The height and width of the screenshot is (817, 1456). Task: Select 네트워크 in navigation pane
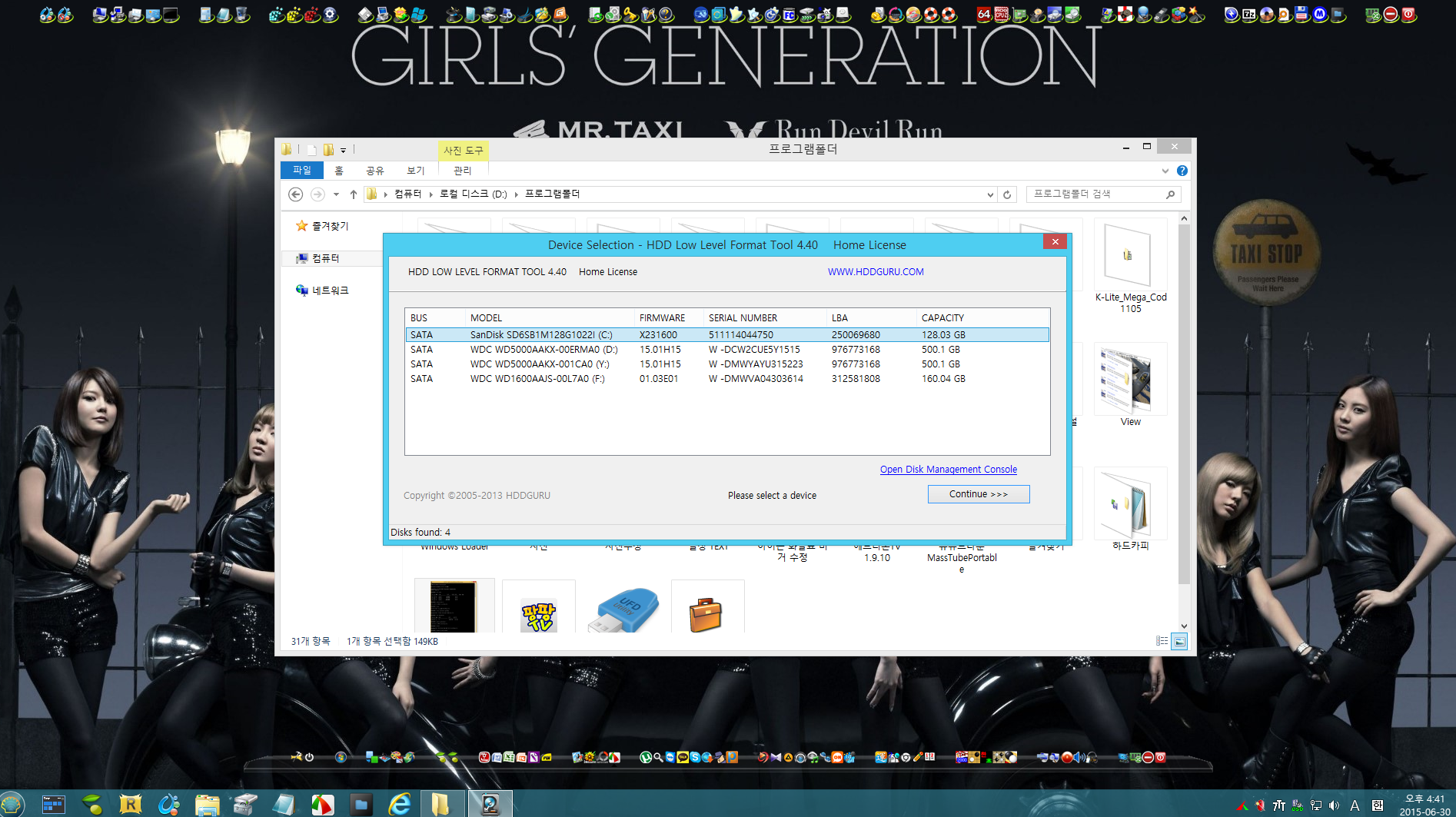330,291
